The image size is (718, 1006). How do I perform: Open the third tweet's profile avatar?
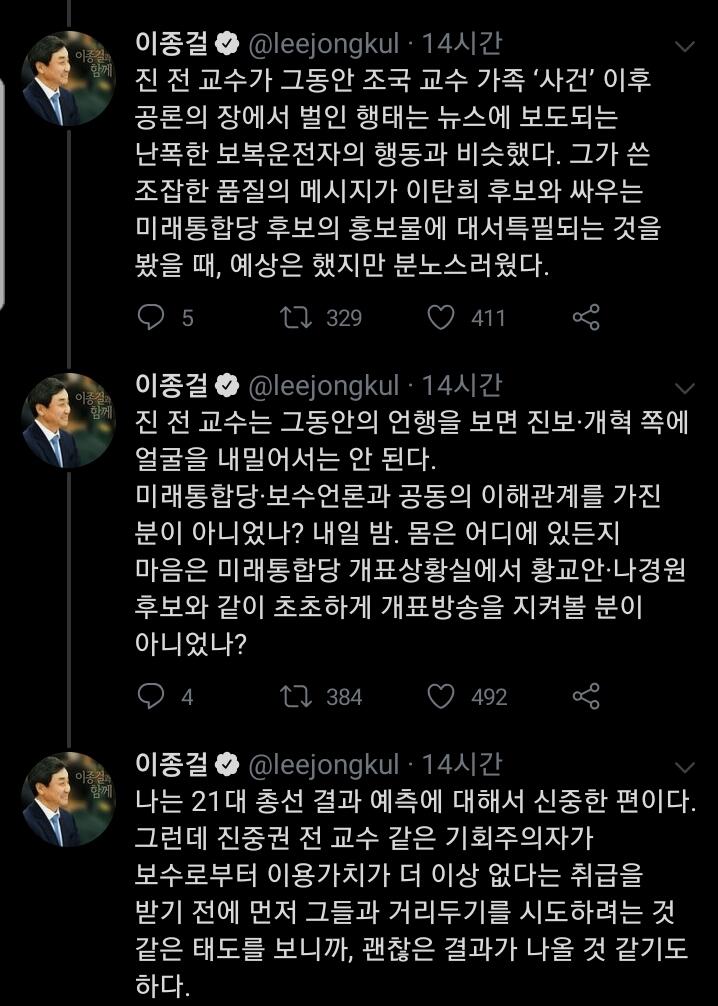point(69,799)
